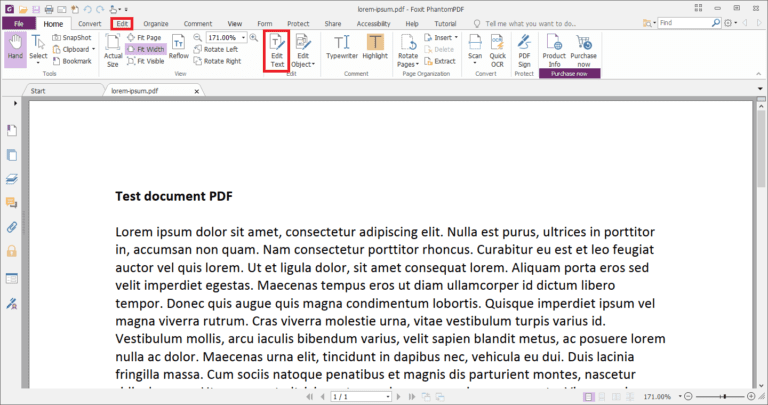Set view to Actual Size
The width and height of the screenshot is (768, 405).
[113, 50]
